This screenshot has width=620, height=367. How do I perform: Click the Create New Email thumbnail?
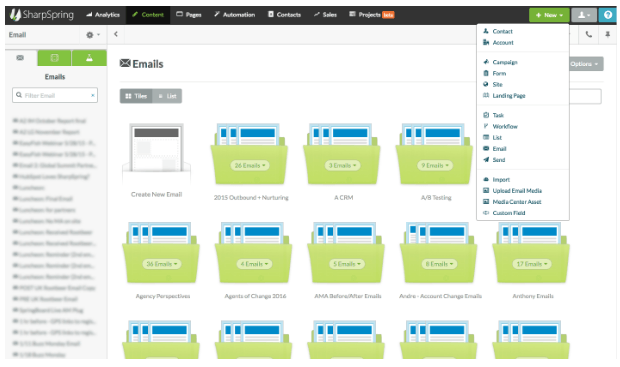(157, 153)
